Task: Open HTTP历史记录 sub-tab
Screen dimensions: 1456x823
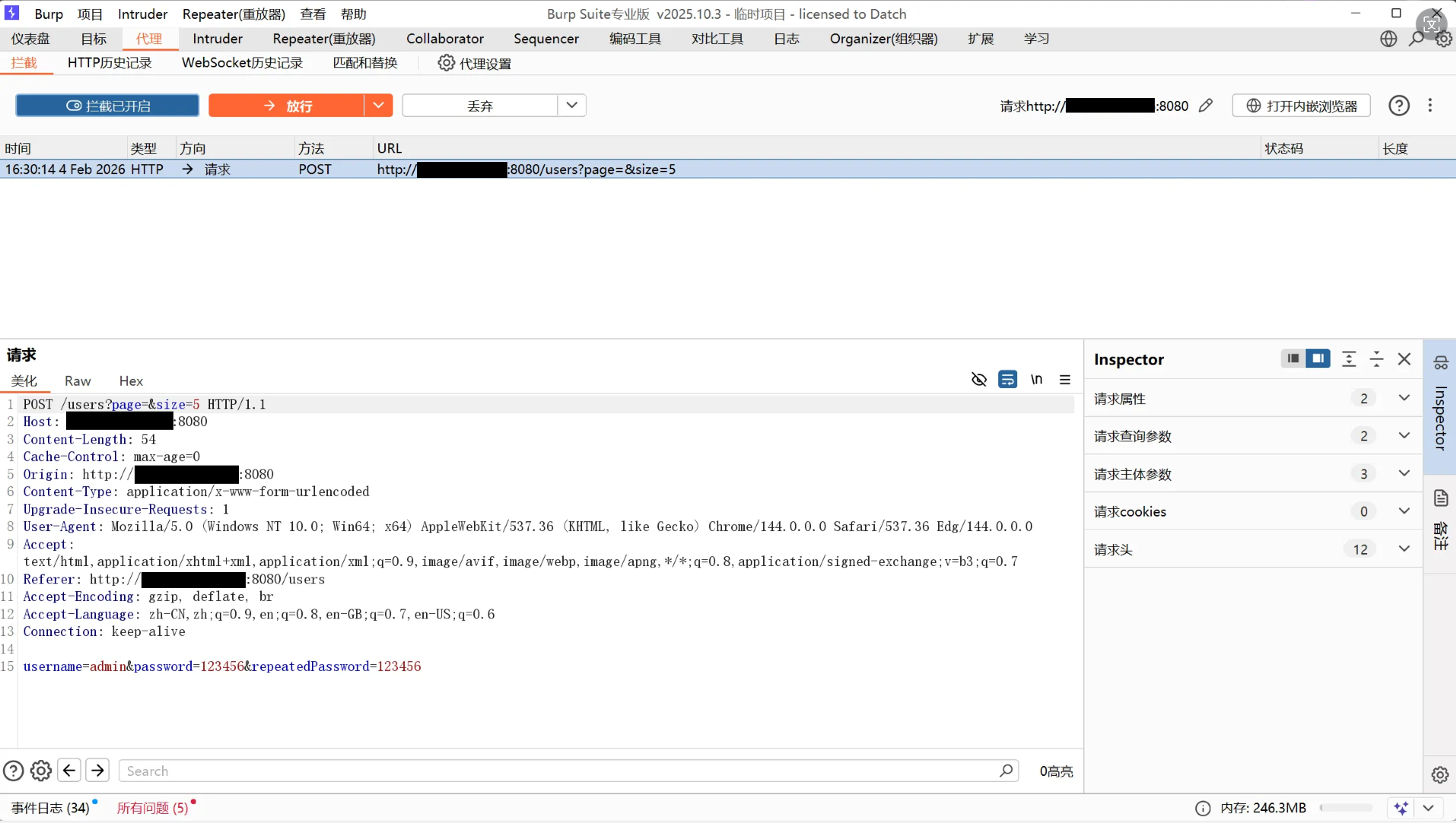Action: (x=110, y=63)
